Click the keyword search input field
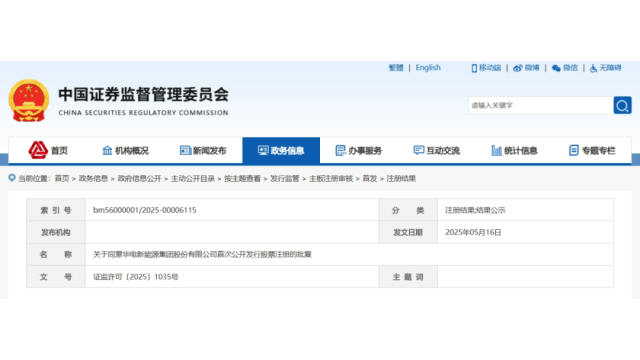640x360 pixels. coord(541,105)
